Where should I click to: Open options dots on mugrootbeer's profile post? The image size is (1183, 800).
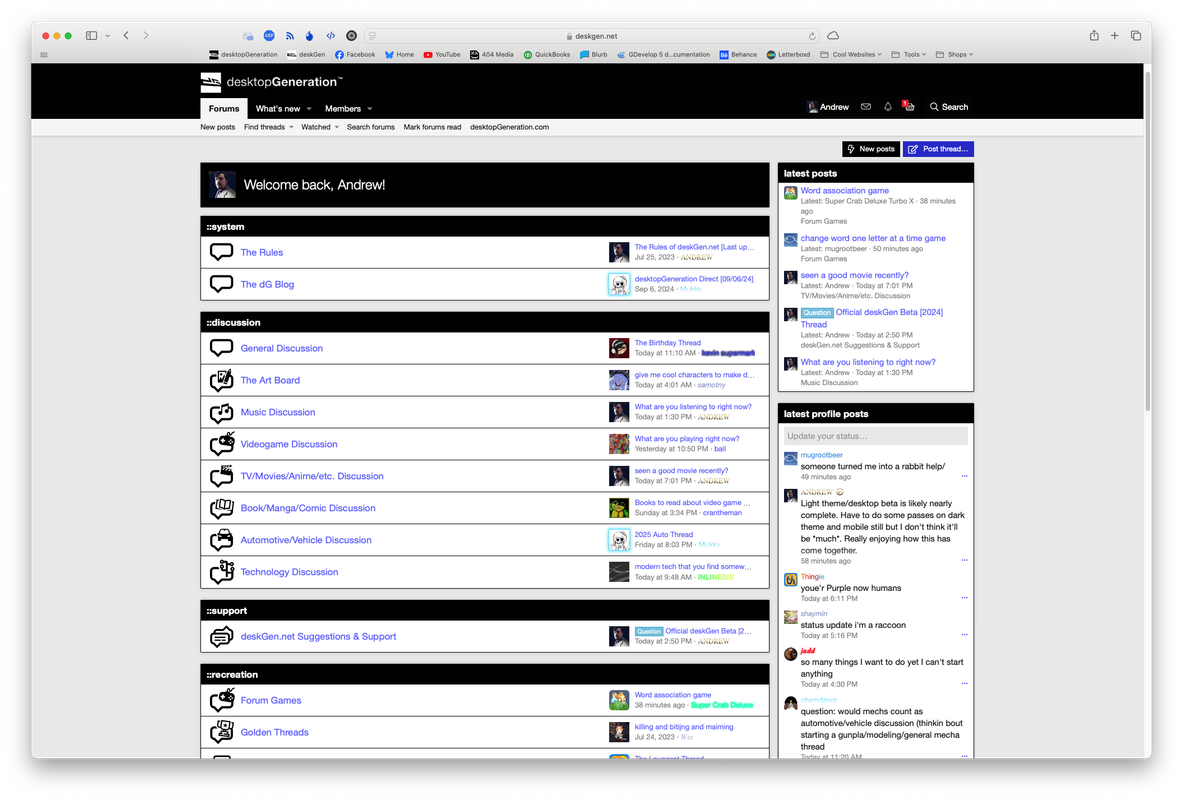pos(964,476)
